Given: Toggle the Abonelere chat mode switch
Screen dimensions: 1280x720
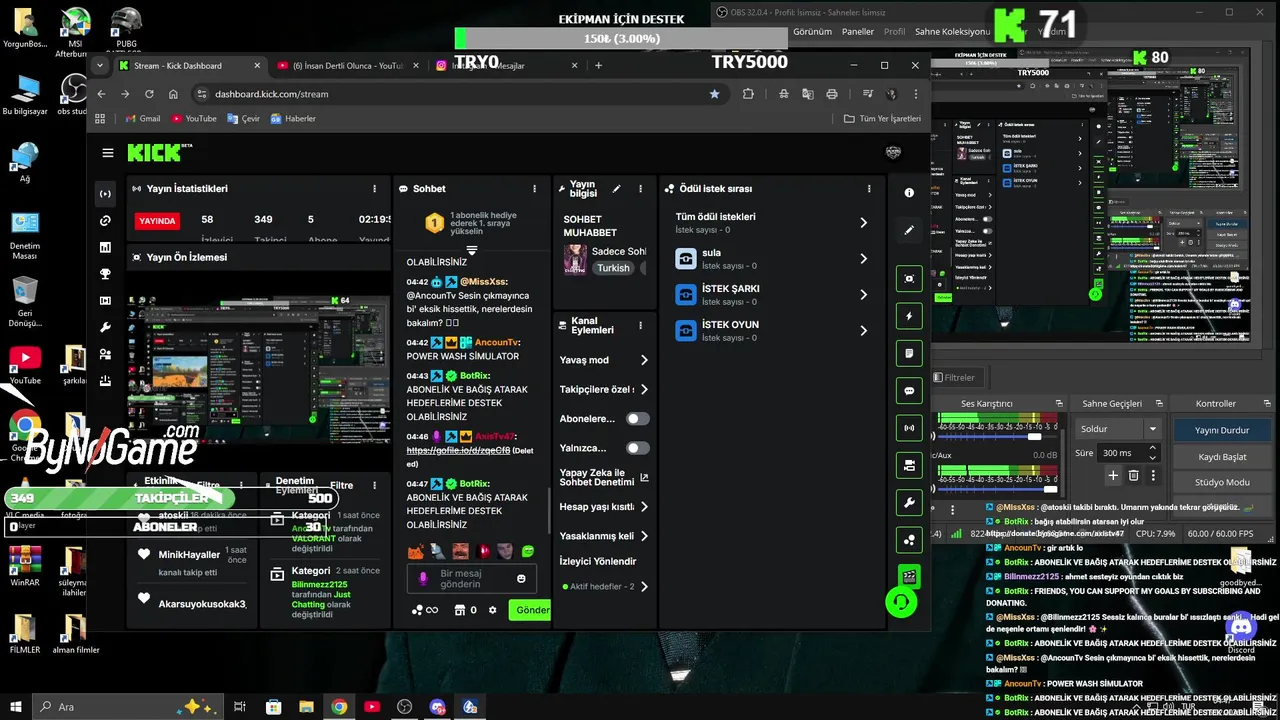Looking at the screenshot, I should coord(637,419).
